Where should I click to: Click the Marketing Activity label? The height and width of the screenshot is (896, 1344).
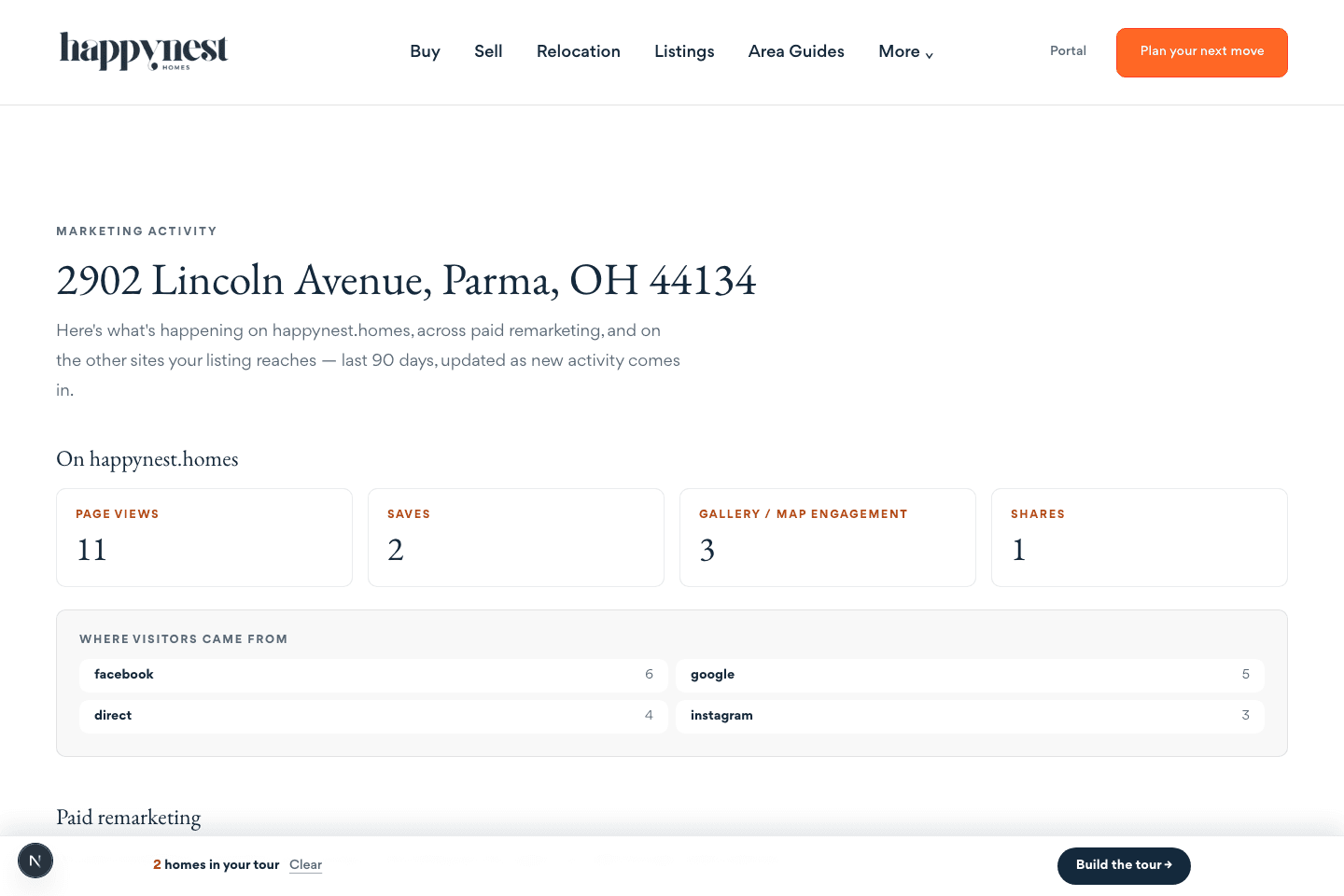click(136, 231)
